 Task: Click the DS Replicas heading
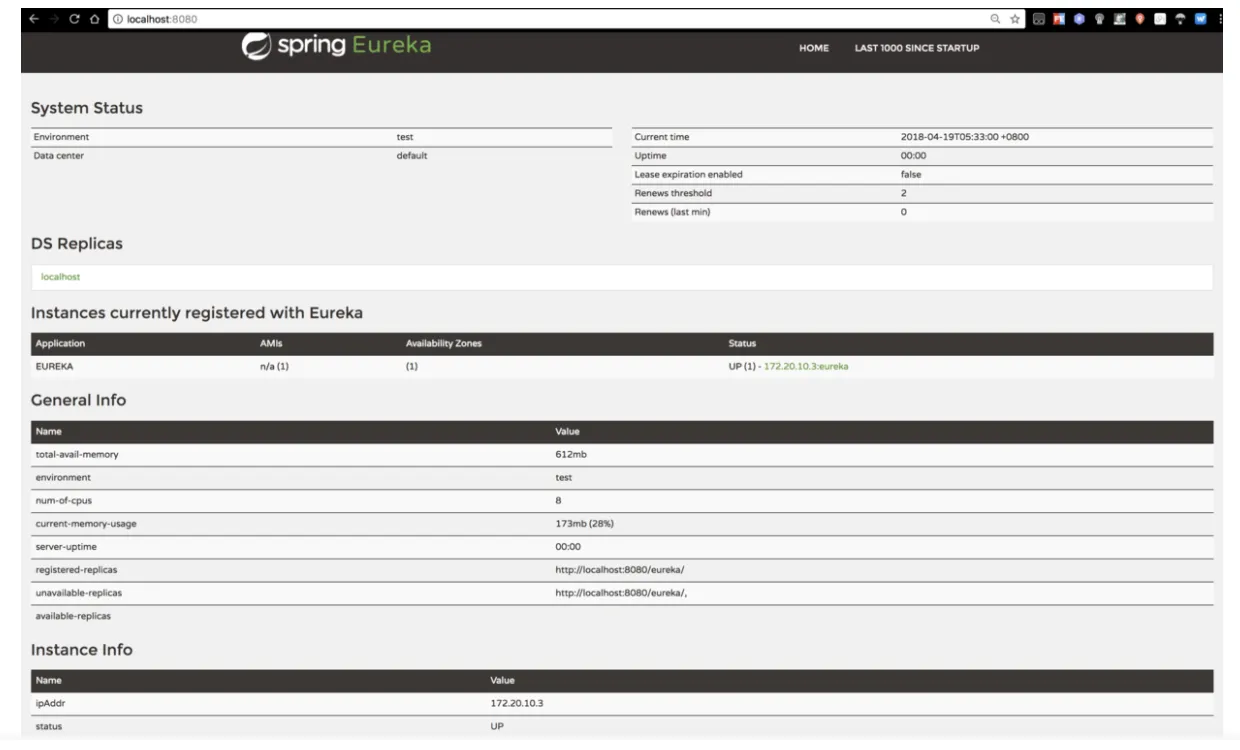(77, 243)
